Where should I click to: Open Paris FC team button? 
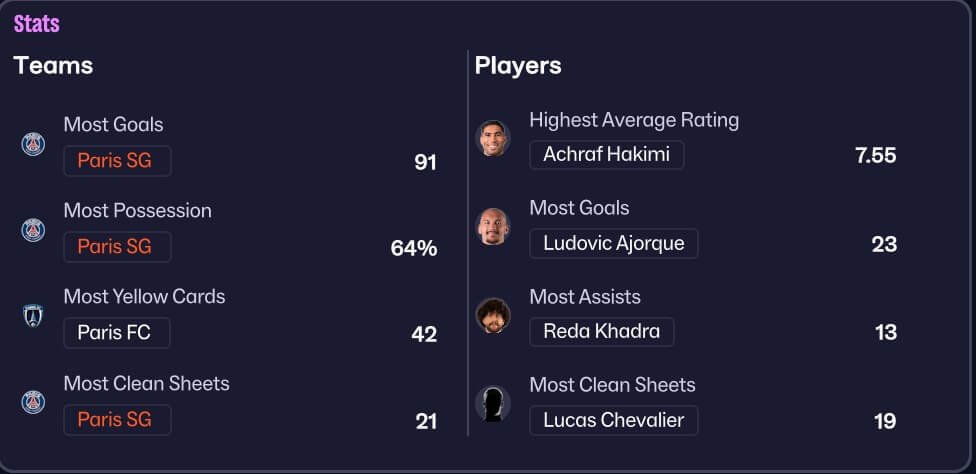[117, 333]
